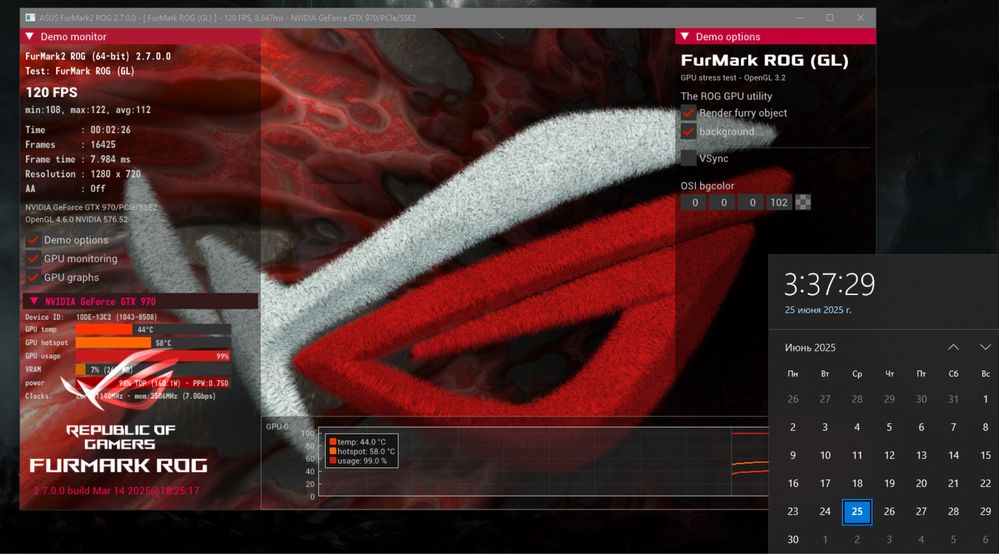This screenshot has width=999, height=554.
Task: Click the VRAM usage bar
Action: point(153,369)
